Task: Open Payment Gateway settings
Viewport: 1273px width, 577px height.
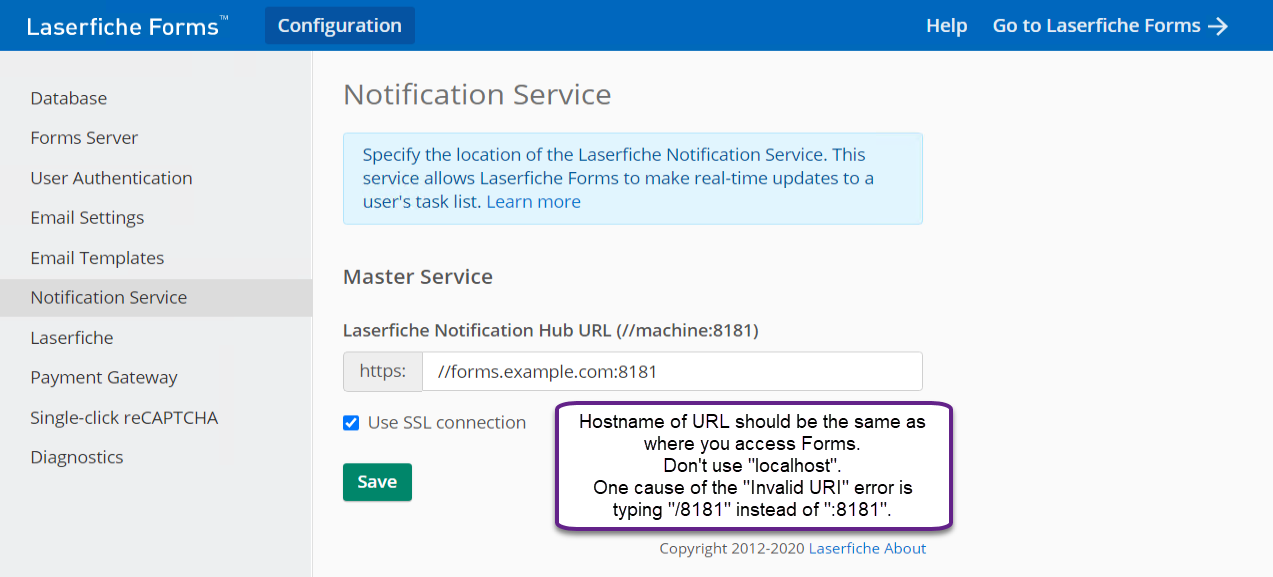Action: click(104, 378)
